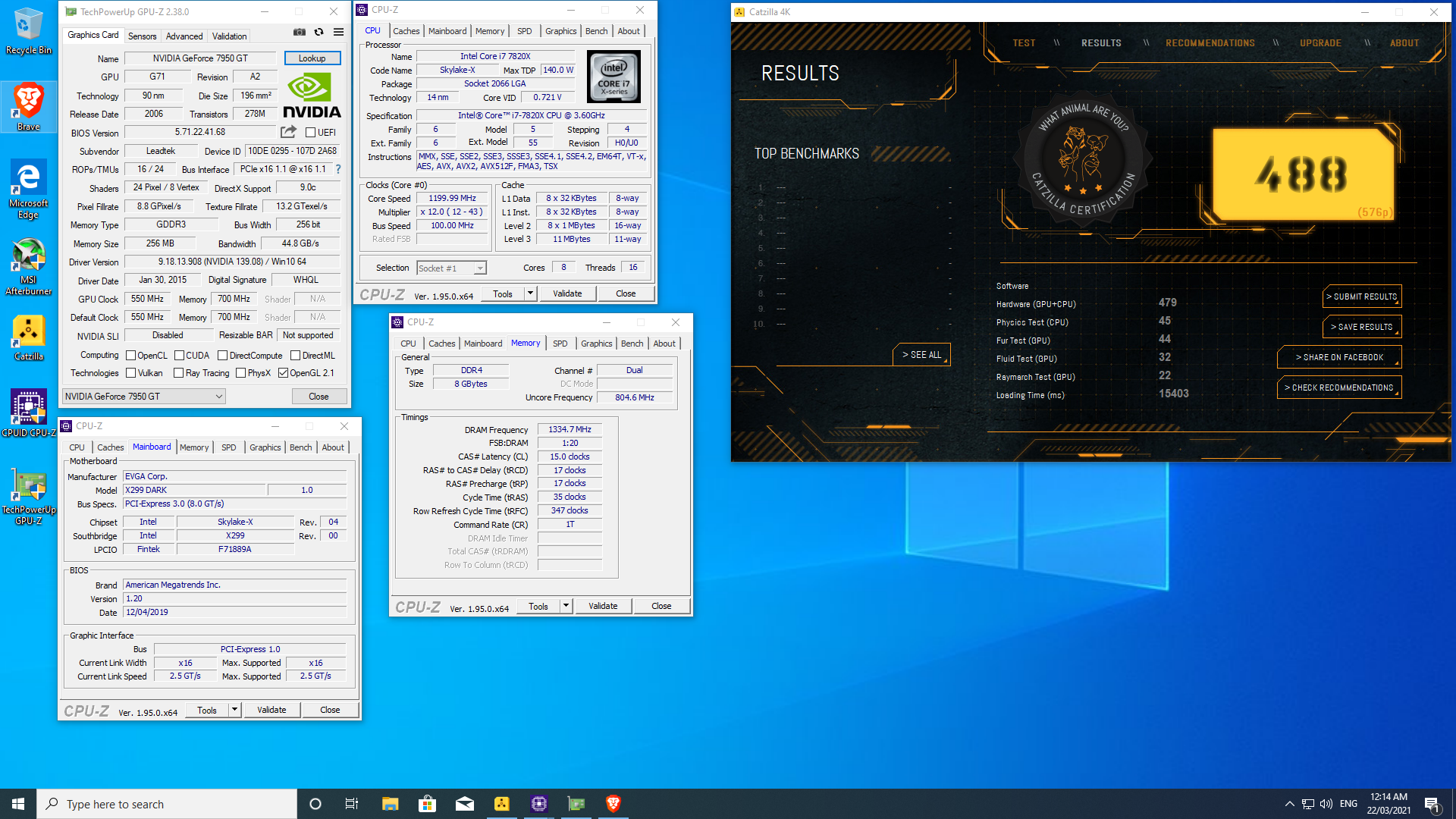1456x819 pixels.
Task: Click the ENG language indicator
Action: coord(1348,804)
